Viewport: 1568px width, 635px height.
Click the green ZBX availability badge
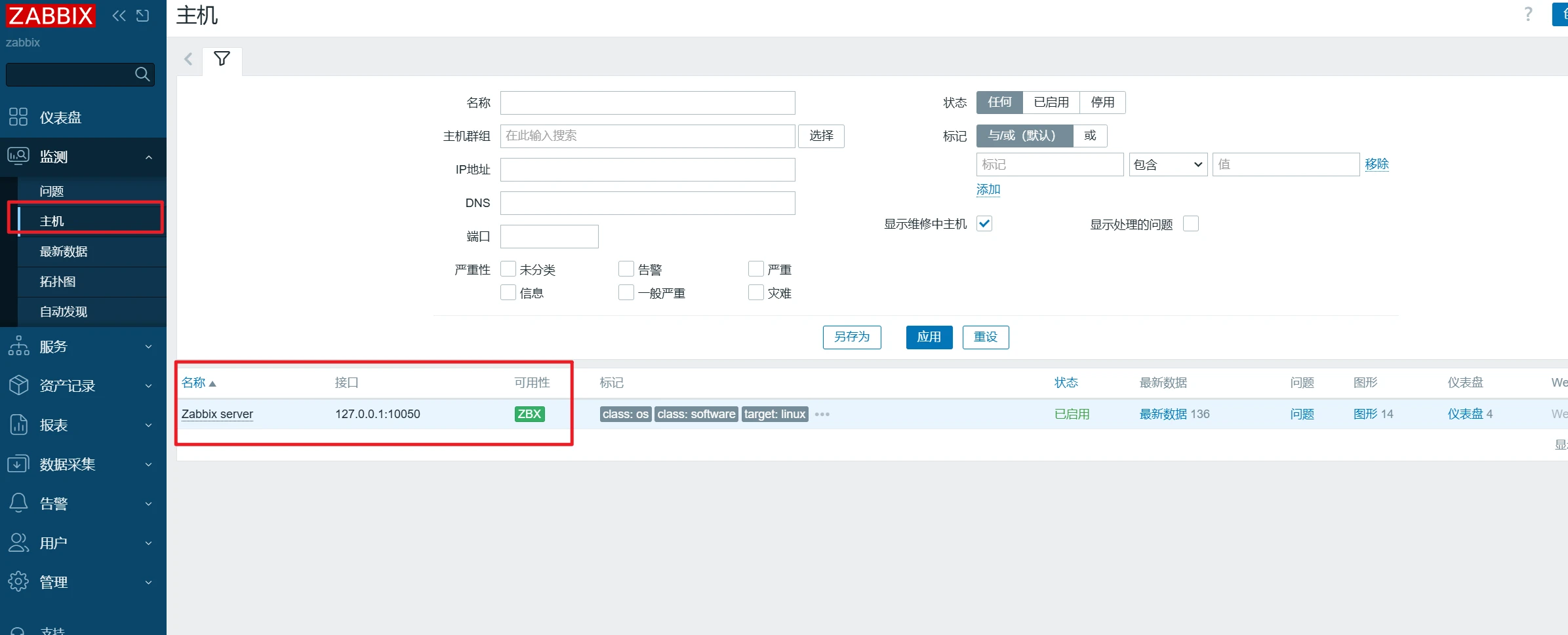[x=529, y=414]
